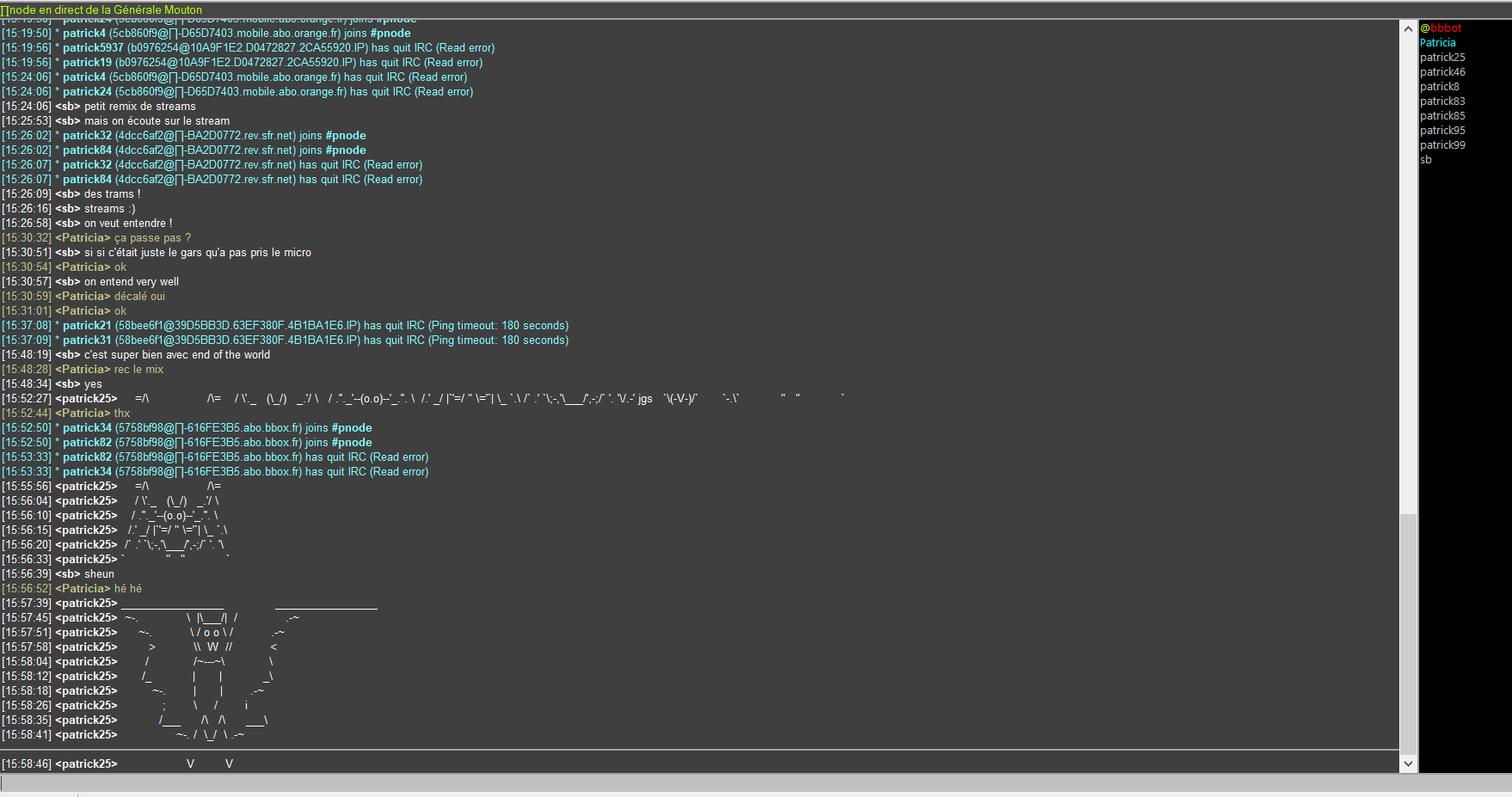
Task: Click Patricia's nickname in the "rec le mix" message
Action: coord(83,370)
